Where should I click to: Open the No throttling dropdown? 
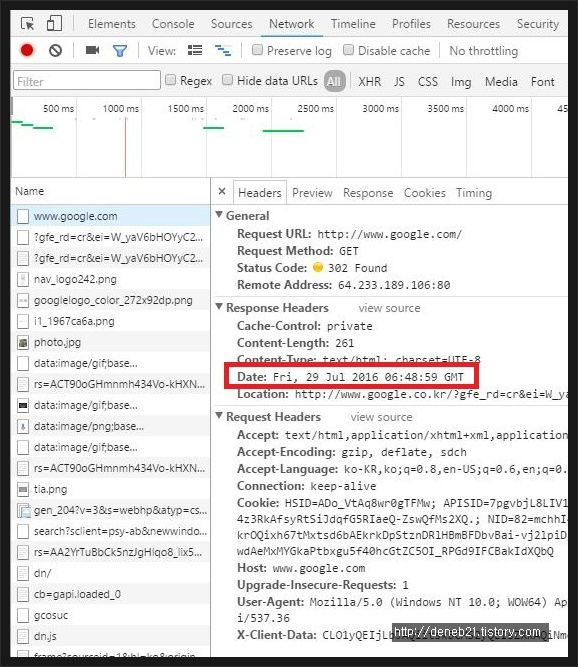(x=484, y=51)
